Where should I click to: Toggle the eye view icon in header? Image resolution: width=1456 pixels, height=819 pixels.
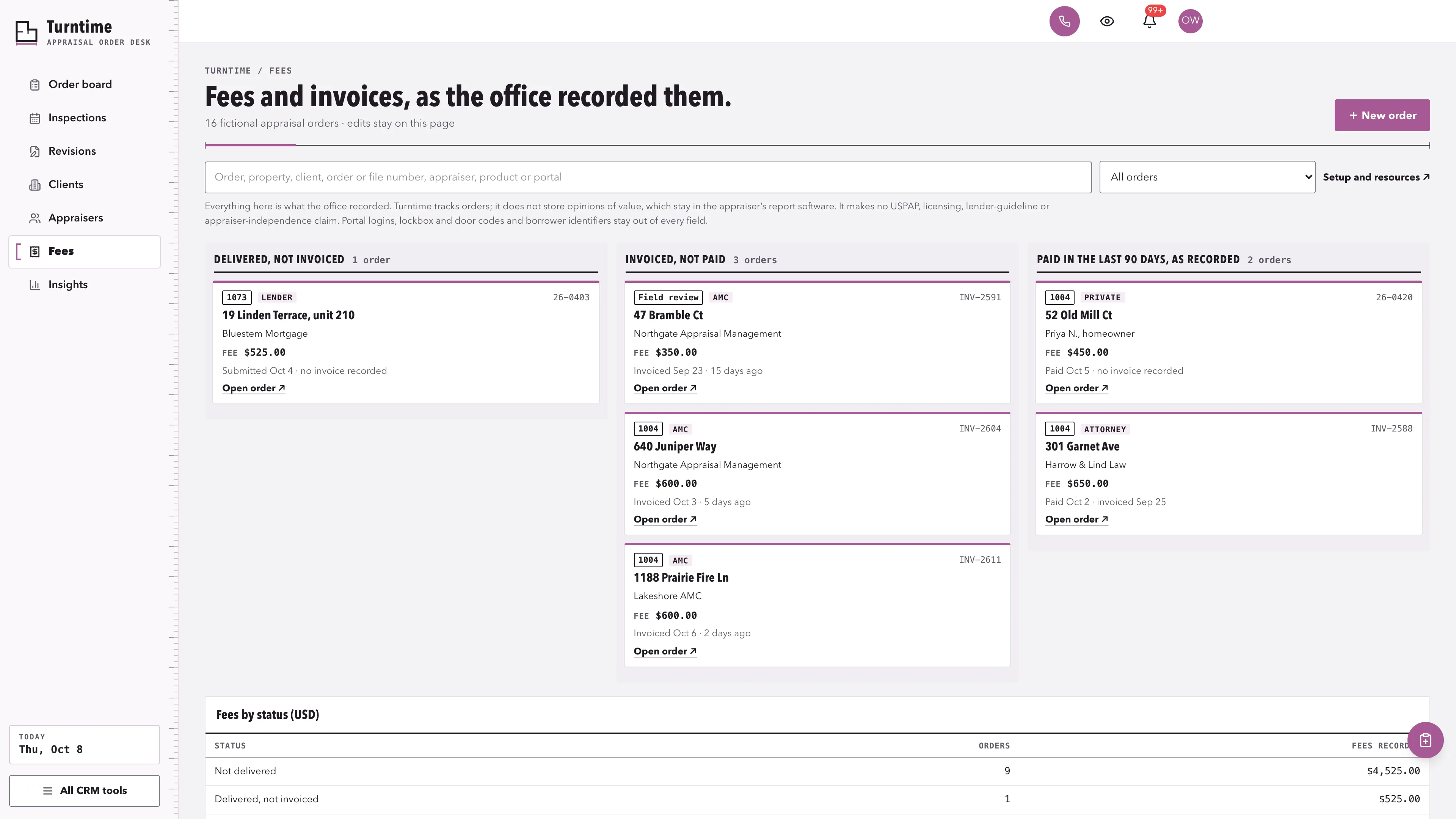tap(1107, 21)
